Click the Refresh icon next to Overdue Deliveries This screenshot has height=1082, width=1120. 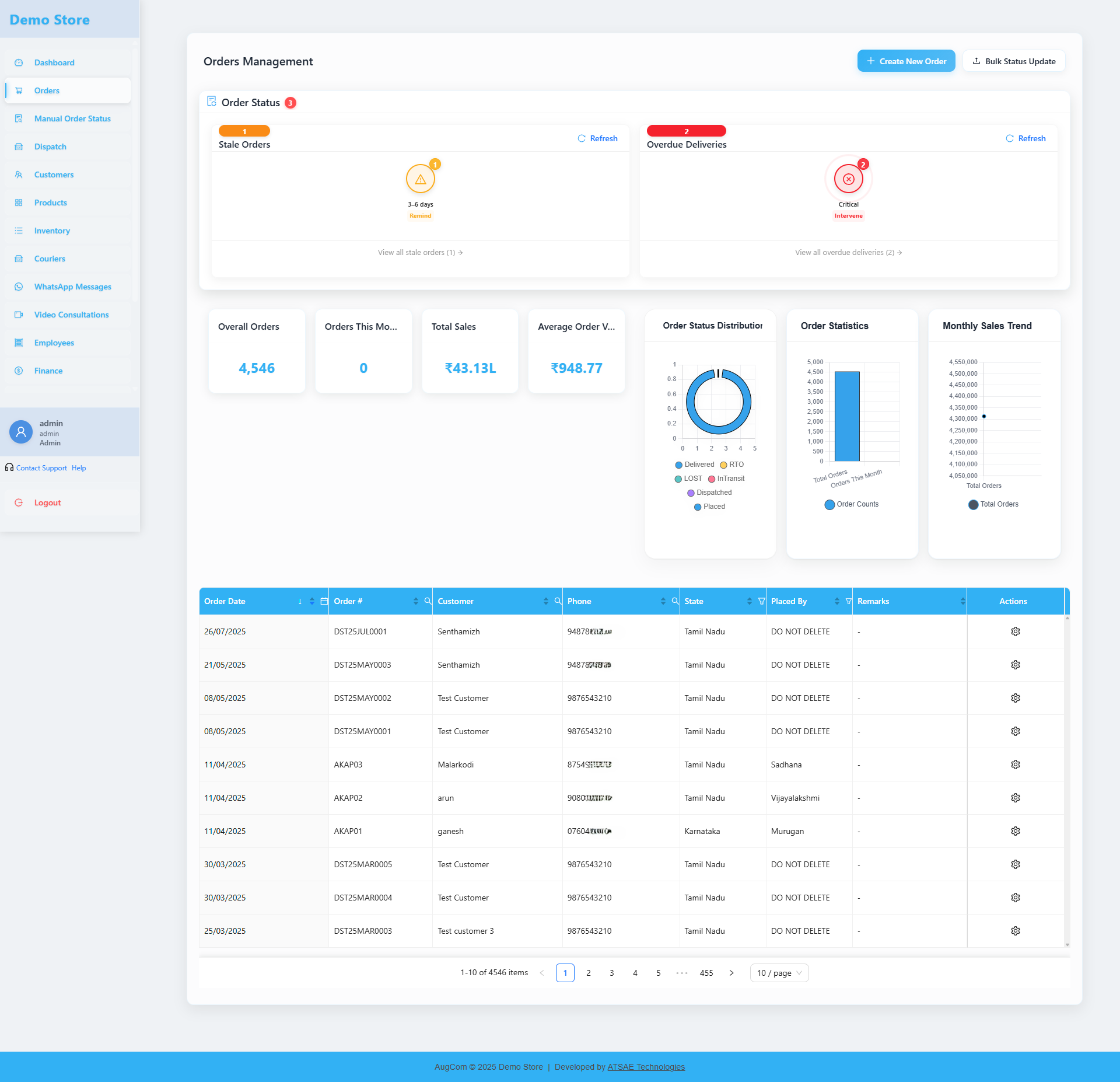point(1010,138)
